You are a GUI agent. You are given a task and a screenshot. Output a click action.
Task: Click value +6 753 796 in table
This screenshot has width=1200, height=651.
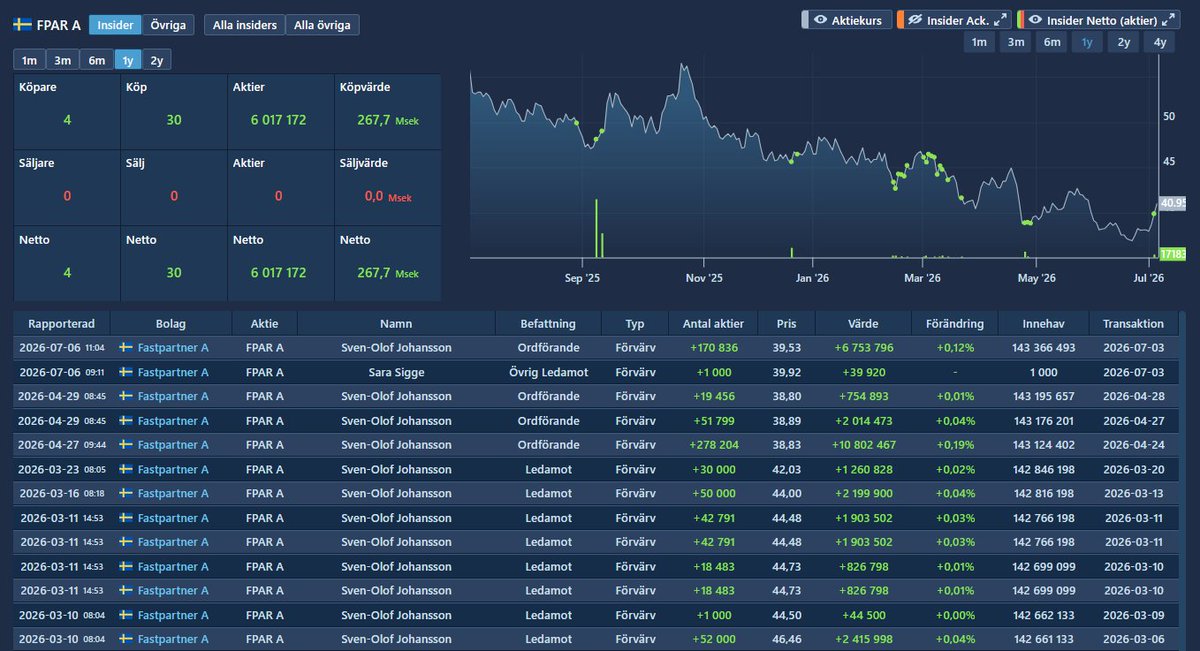(x=864, y=348)
